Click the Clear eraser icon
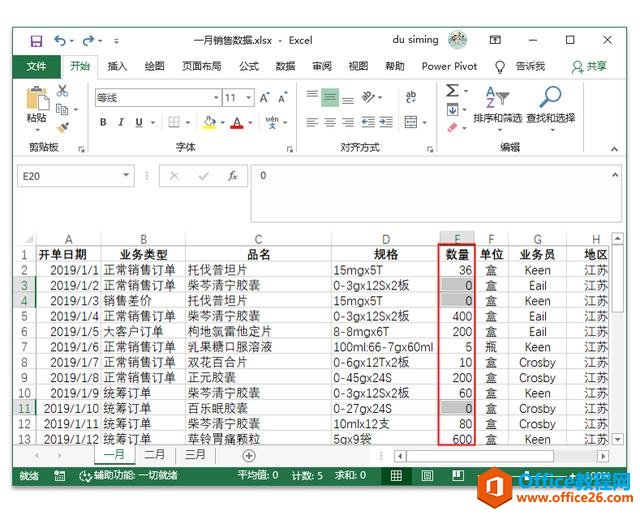The height and width of the screenshot is (515, 640). pyautogui.click(x=452, y=128)
